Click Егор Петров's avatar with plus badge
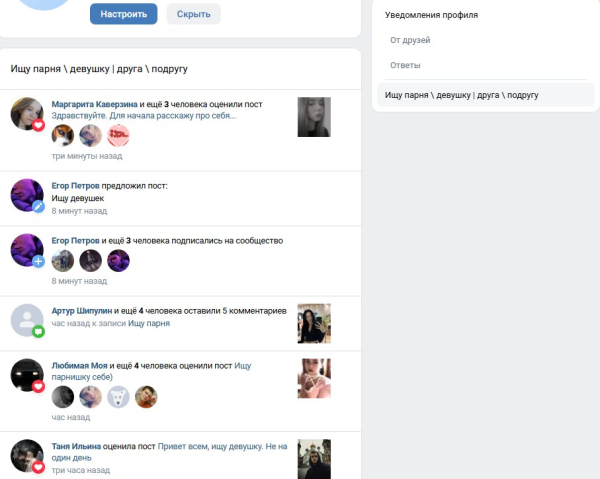The height and width of the screenshot is (479, 600). pos(27,250)
